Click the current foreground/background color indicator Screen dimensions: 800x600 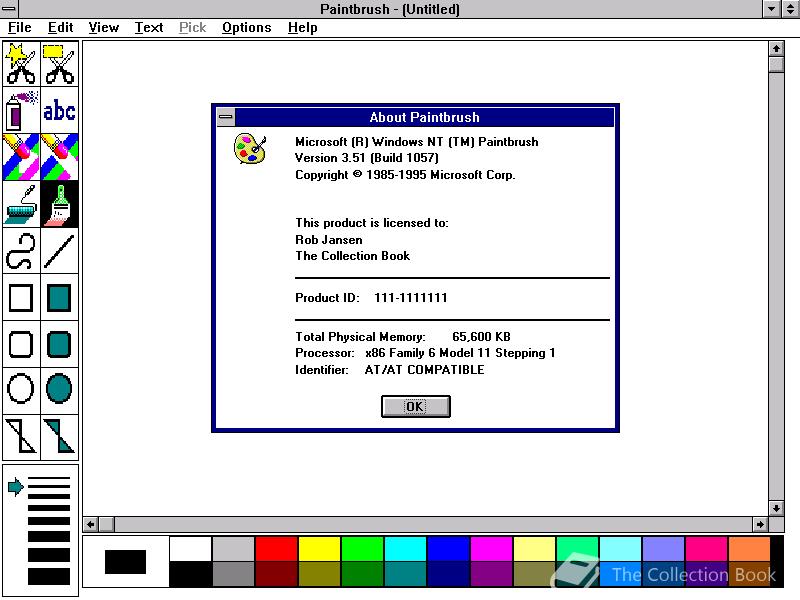click(126, 561)
